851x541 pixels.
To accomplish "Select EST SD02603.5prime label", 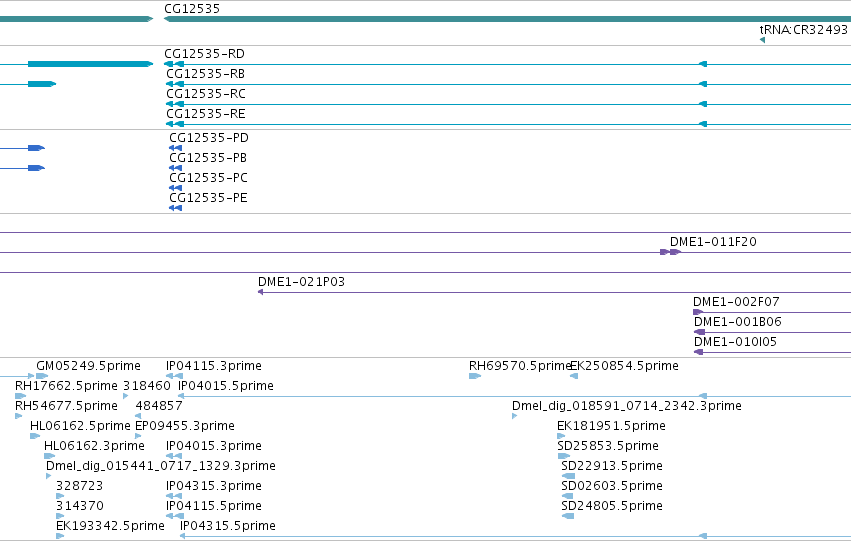I will pos(612,487).
